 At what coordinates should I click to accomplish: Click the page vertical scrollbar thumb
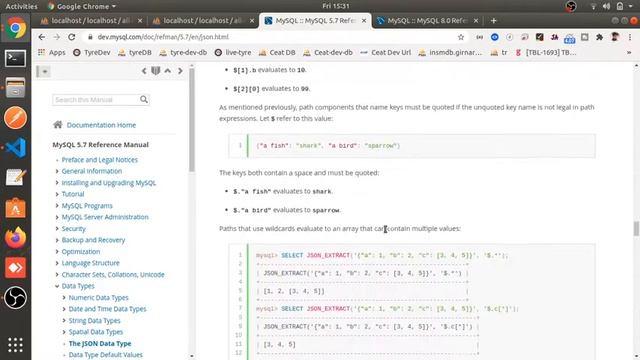[636, 229]
